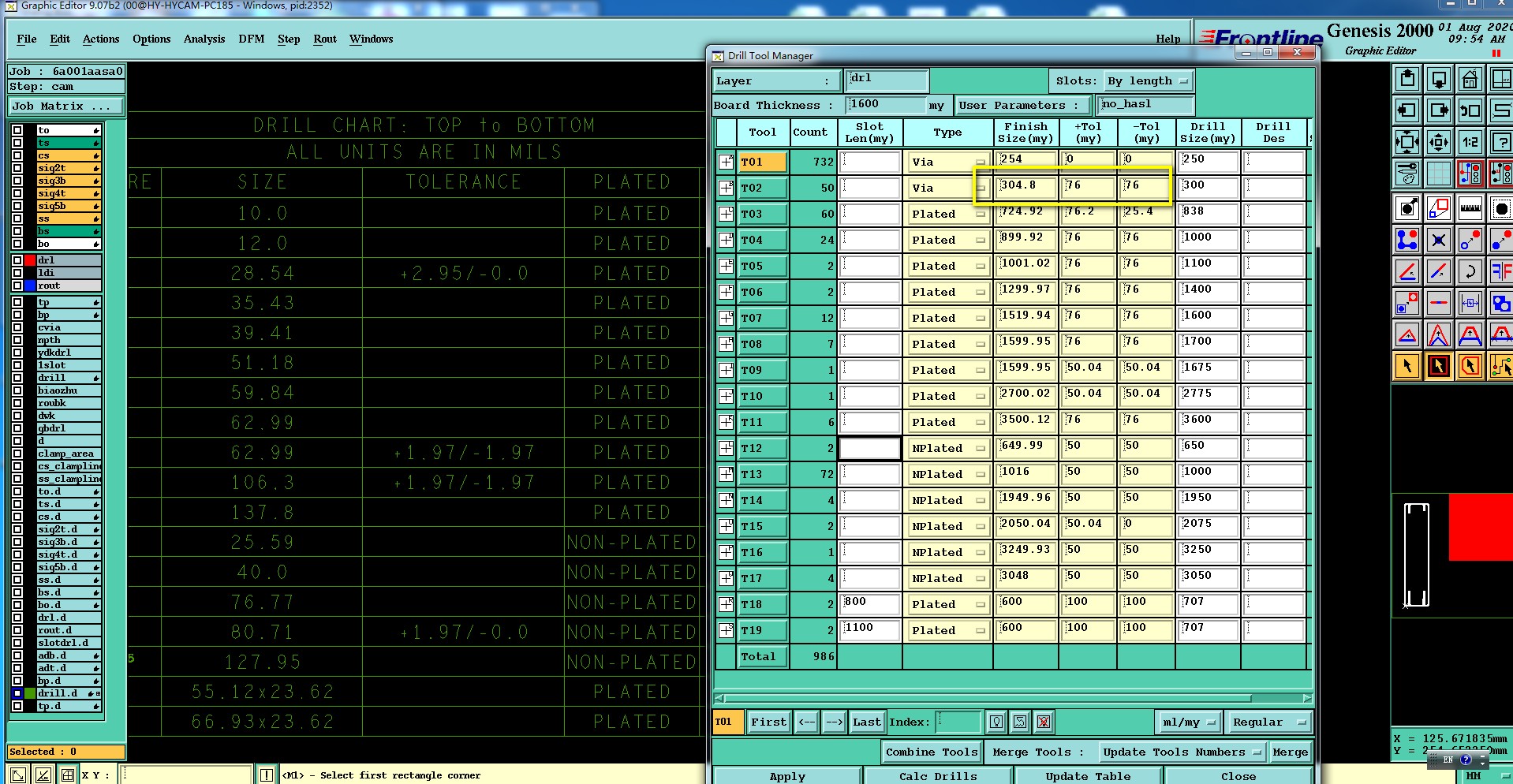
Task: Toggle checkbox for the sig2t layer
Action: click(17, 168)
